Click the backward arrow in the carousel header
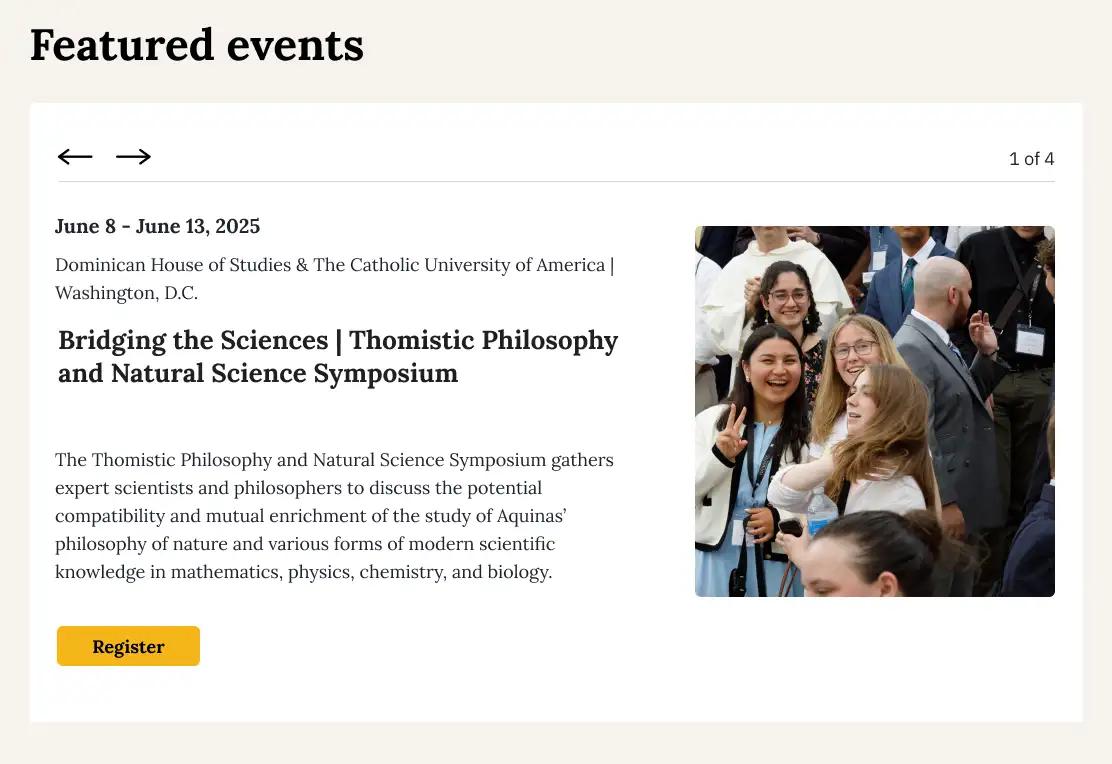 [x=75, y=156]
